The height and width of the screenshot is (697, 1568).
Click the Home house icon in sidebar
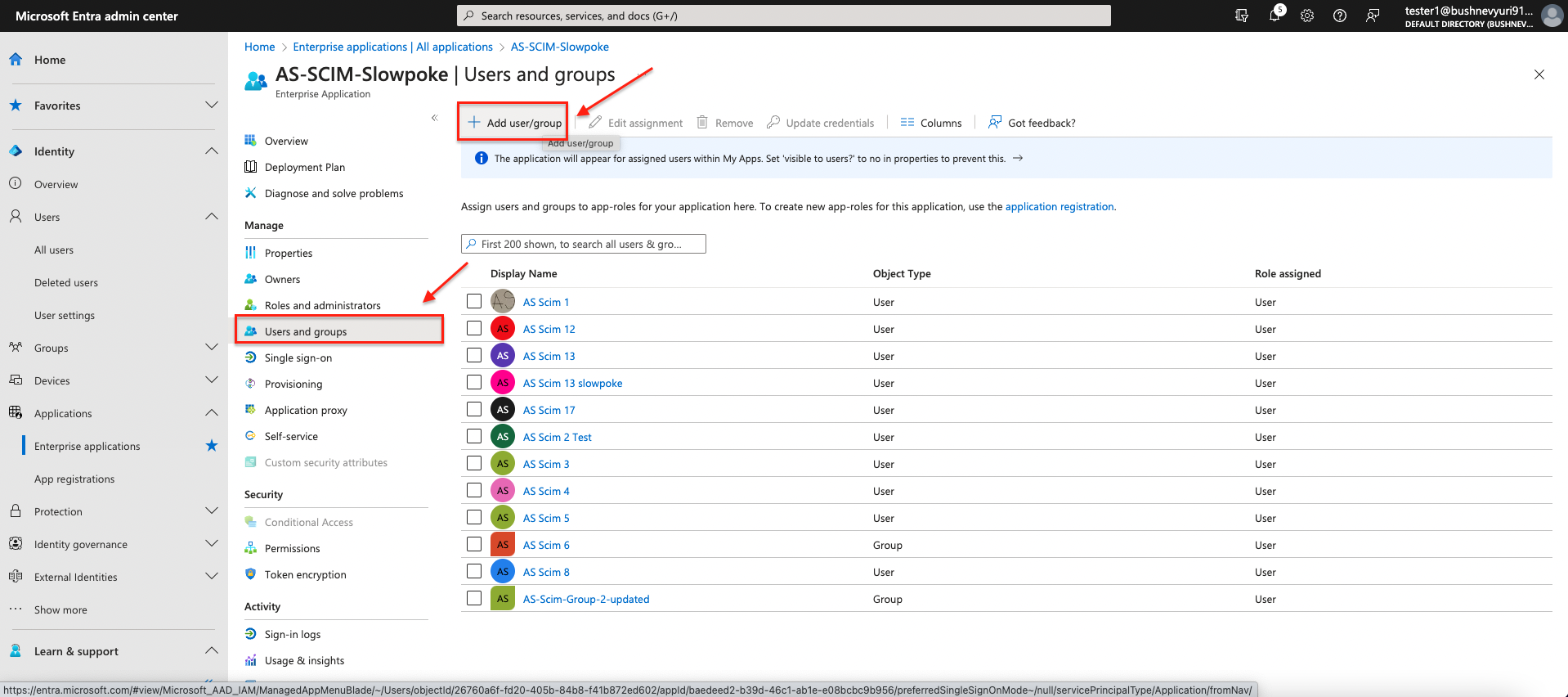16,59
